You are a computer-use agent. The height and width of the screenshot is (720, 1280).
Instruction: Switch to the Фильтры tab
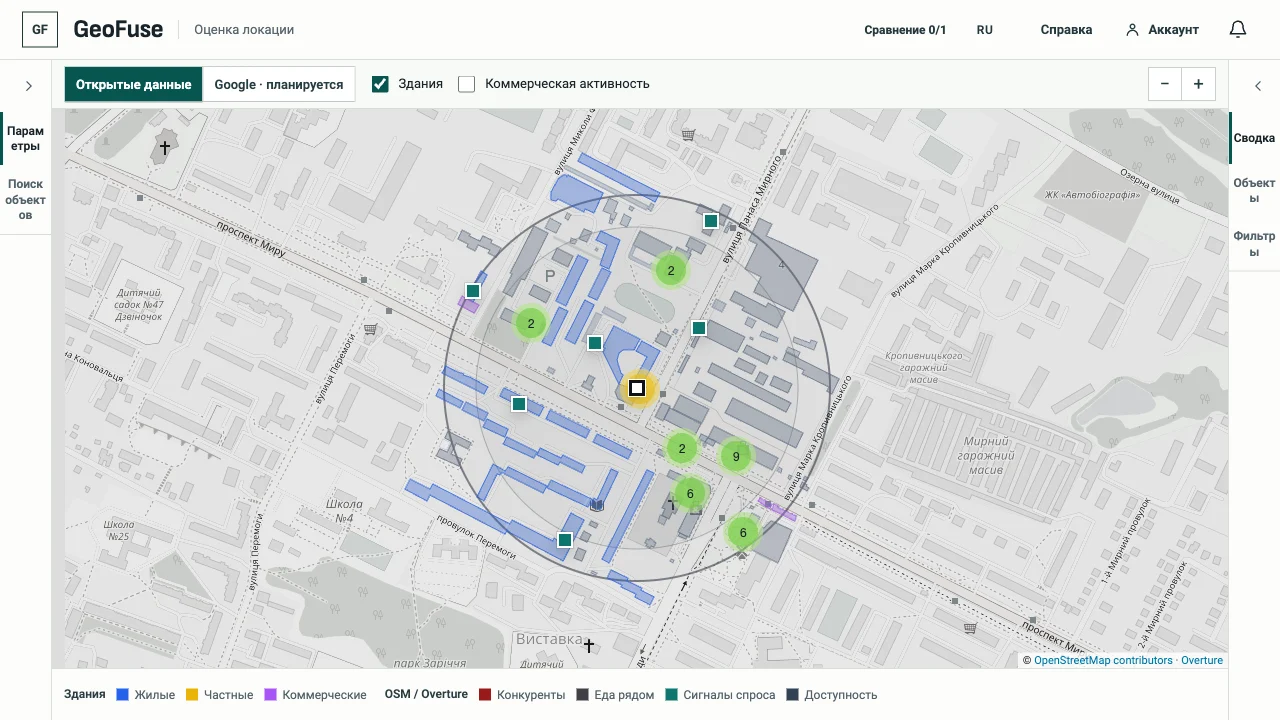[x=1254, y=244]
